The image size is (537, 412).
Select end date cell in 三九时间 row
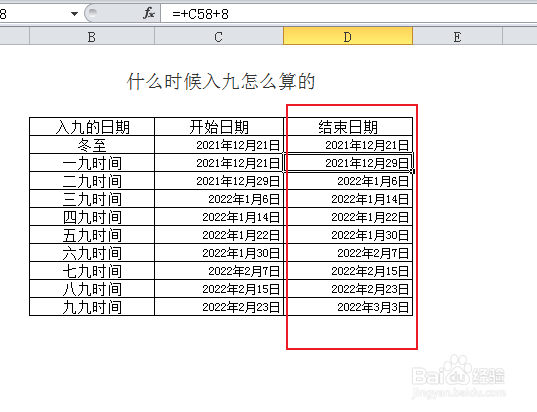[348, 199]
